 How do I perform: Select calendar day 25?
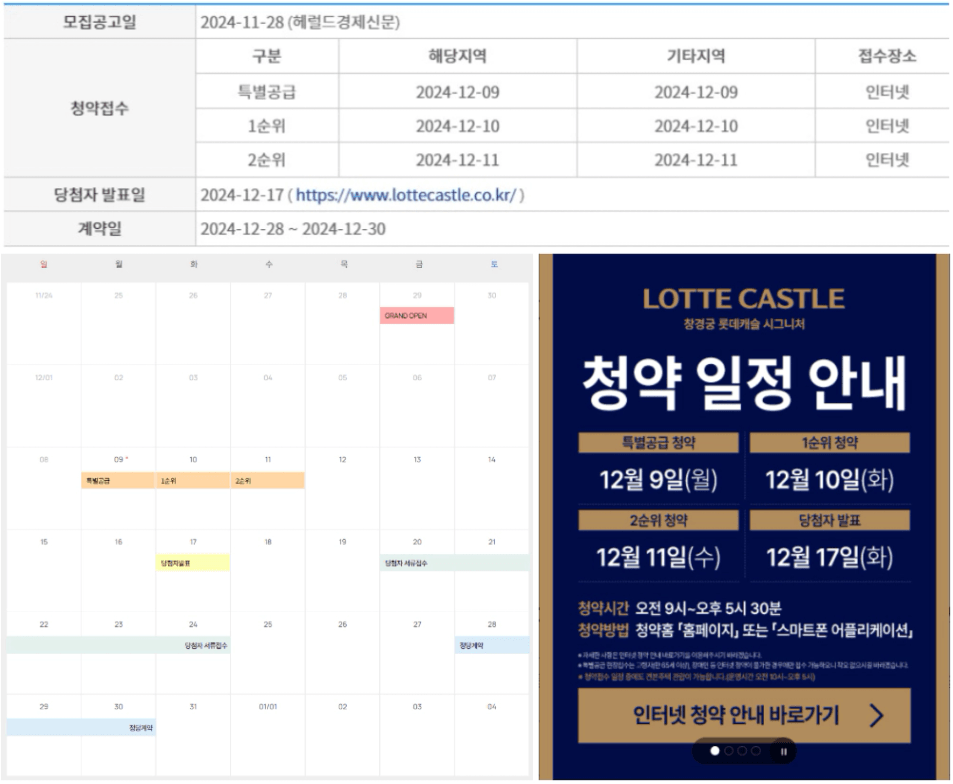(267, 624)
